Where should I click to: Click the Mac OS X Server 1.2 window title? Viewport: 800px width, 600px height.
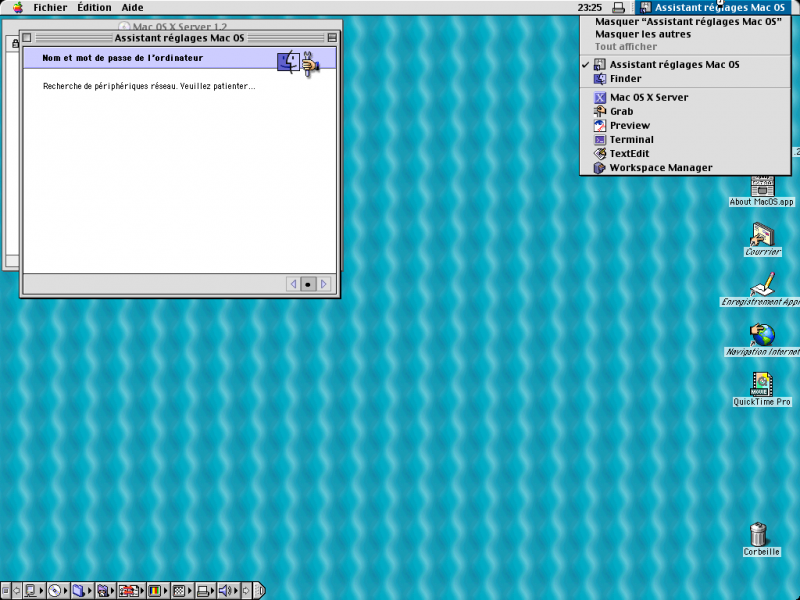tap(180, 26)
